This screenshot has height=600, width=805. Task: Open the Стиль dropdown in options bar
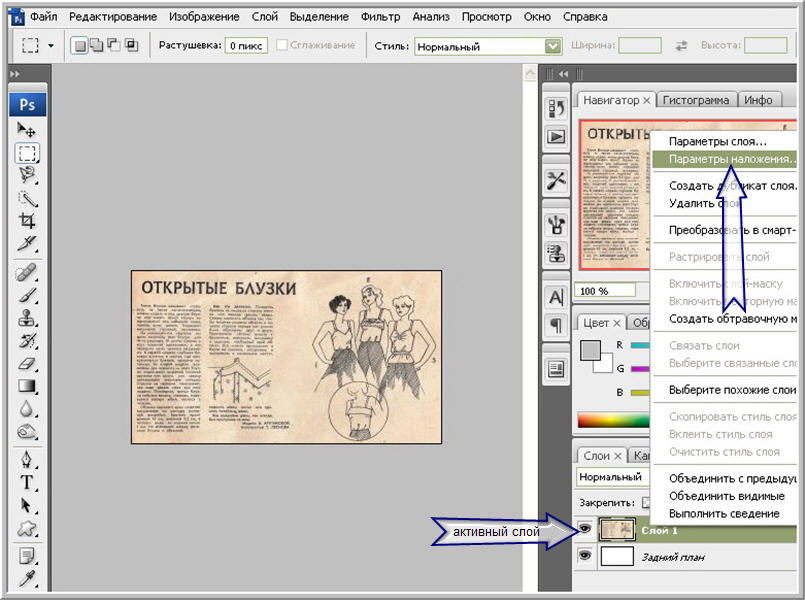[x=552, y=46]
